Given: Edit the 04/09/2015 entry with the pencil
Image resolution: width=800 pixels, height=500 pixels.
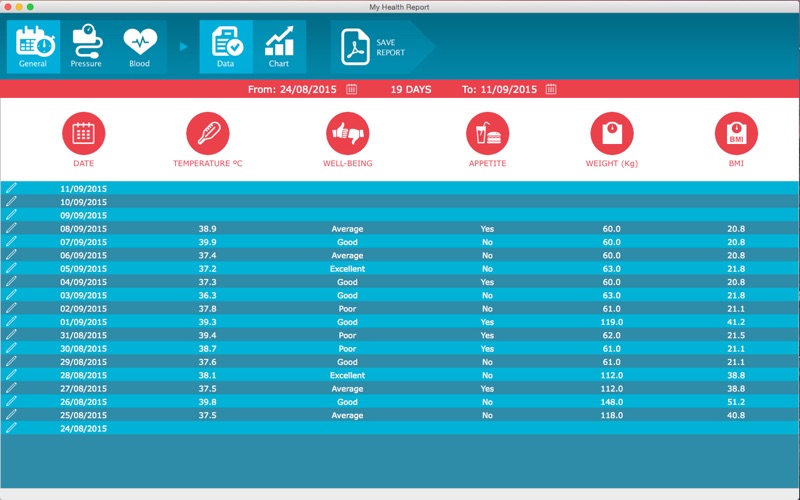Looking at the screenshot, I should (11, 281).
